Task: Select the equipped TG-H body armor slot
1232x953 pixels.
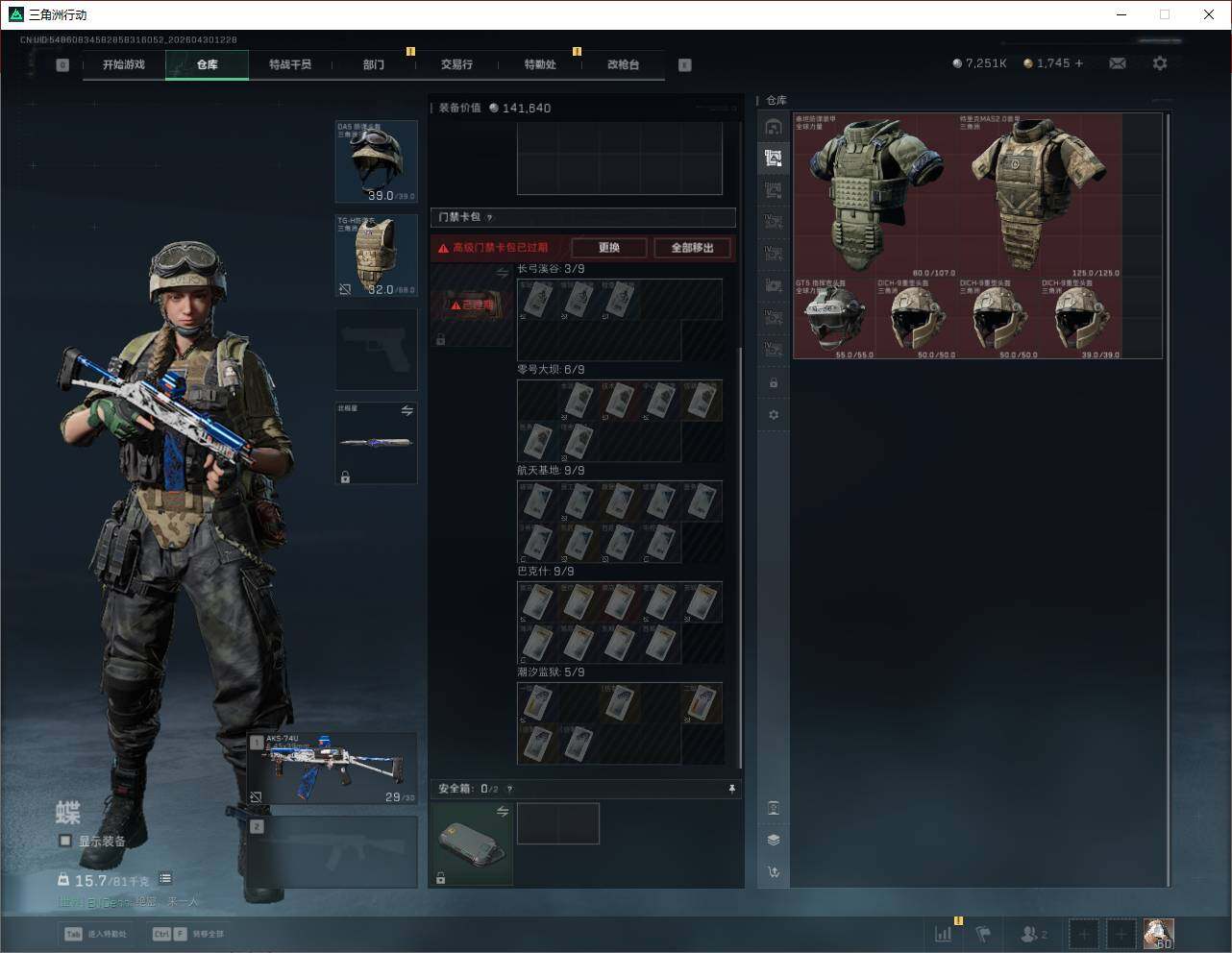Action: coord(376,256)
